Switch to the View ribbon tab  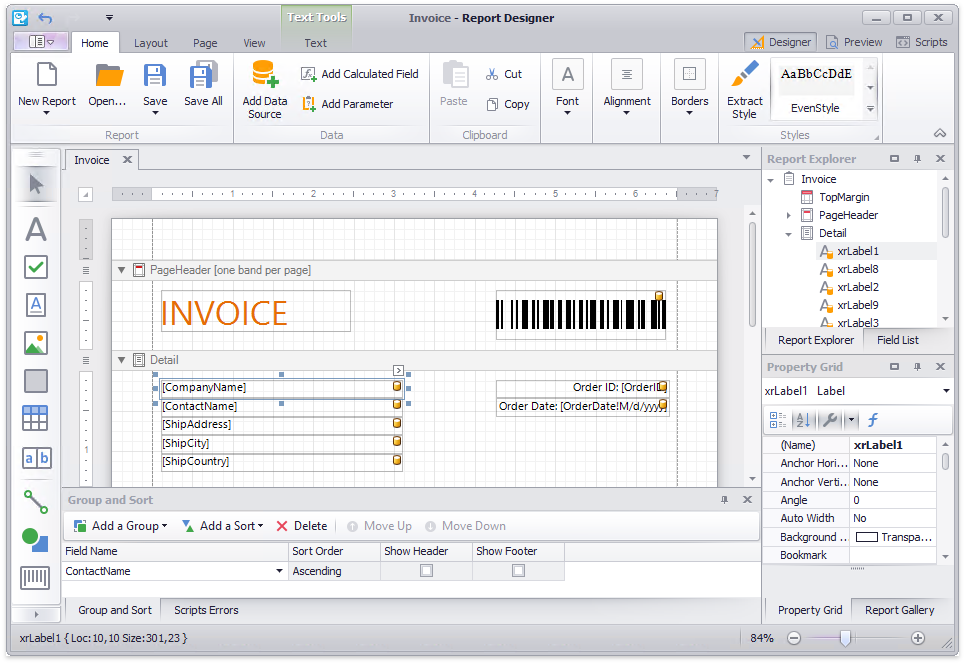pyautogui.click(x=254, y=43)
